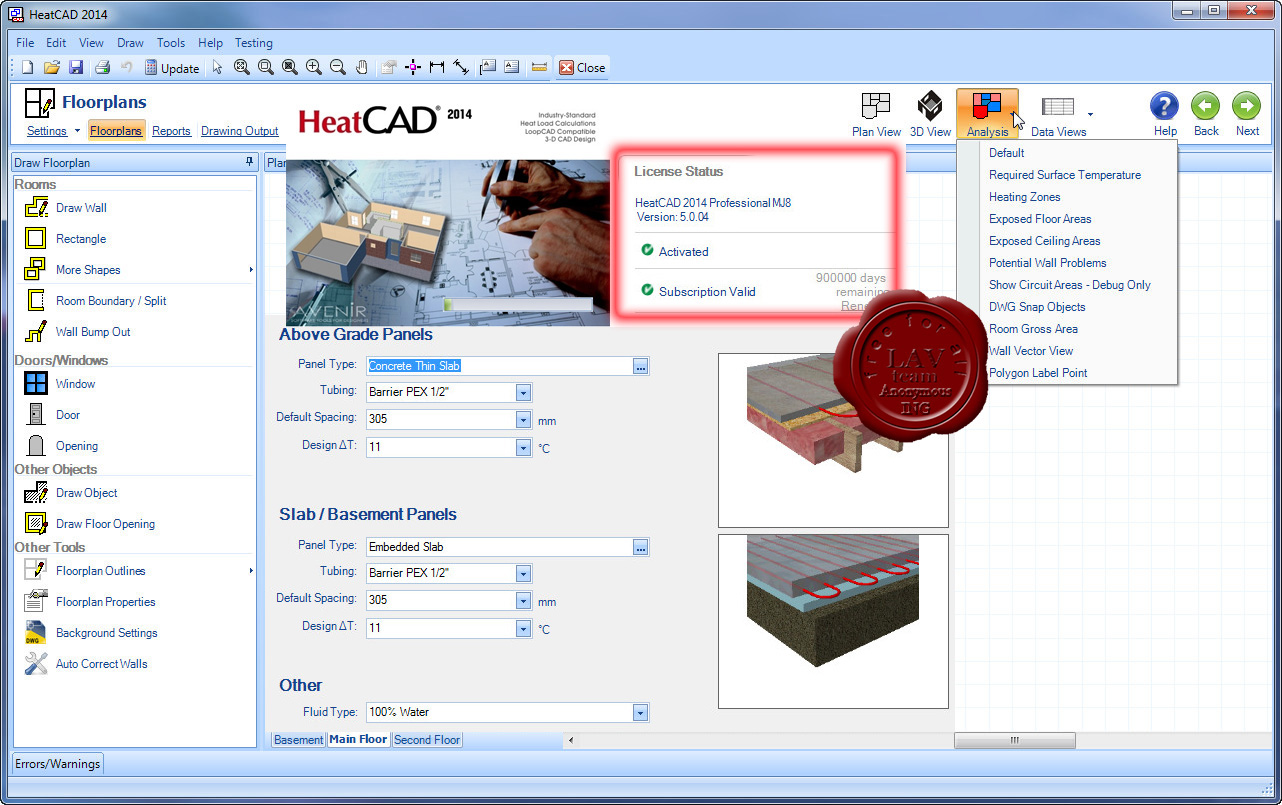Select Potential Wall Problems entry
This screenshot has height=805, width=1282.
pos(1048,263)
